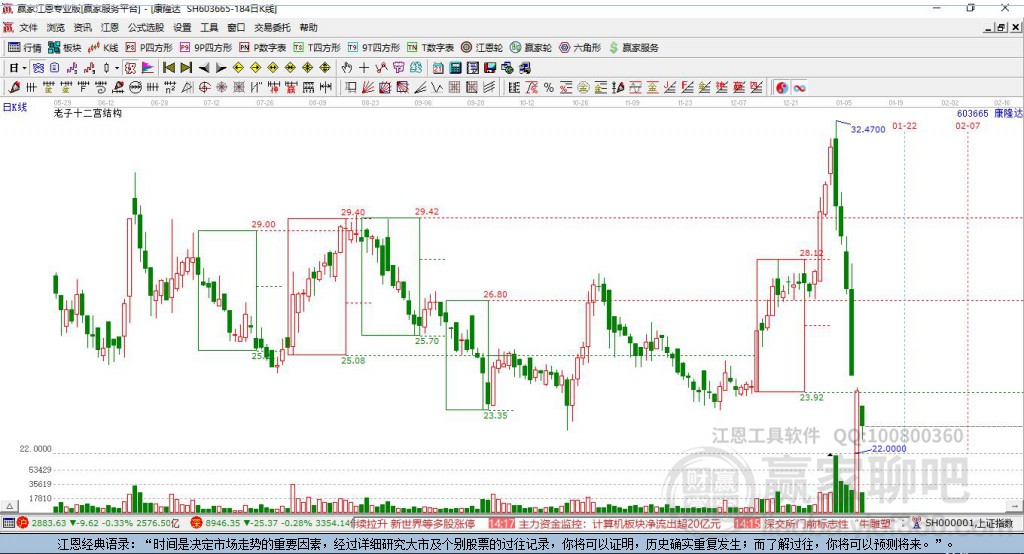Click the percent sign tool icon
The height and width of the screenshot is (554, 1024).
pyautogui.click(x=549, y=88)
